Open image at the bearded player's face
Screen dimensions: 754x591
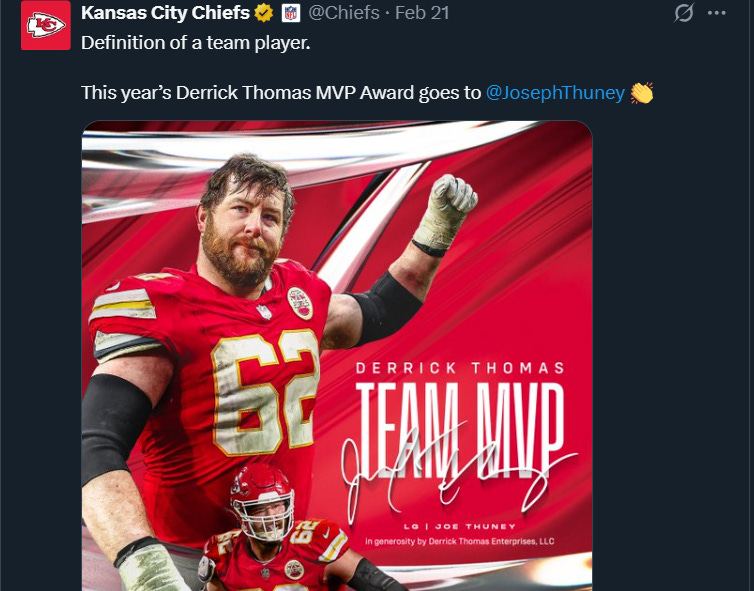point(243,222)
